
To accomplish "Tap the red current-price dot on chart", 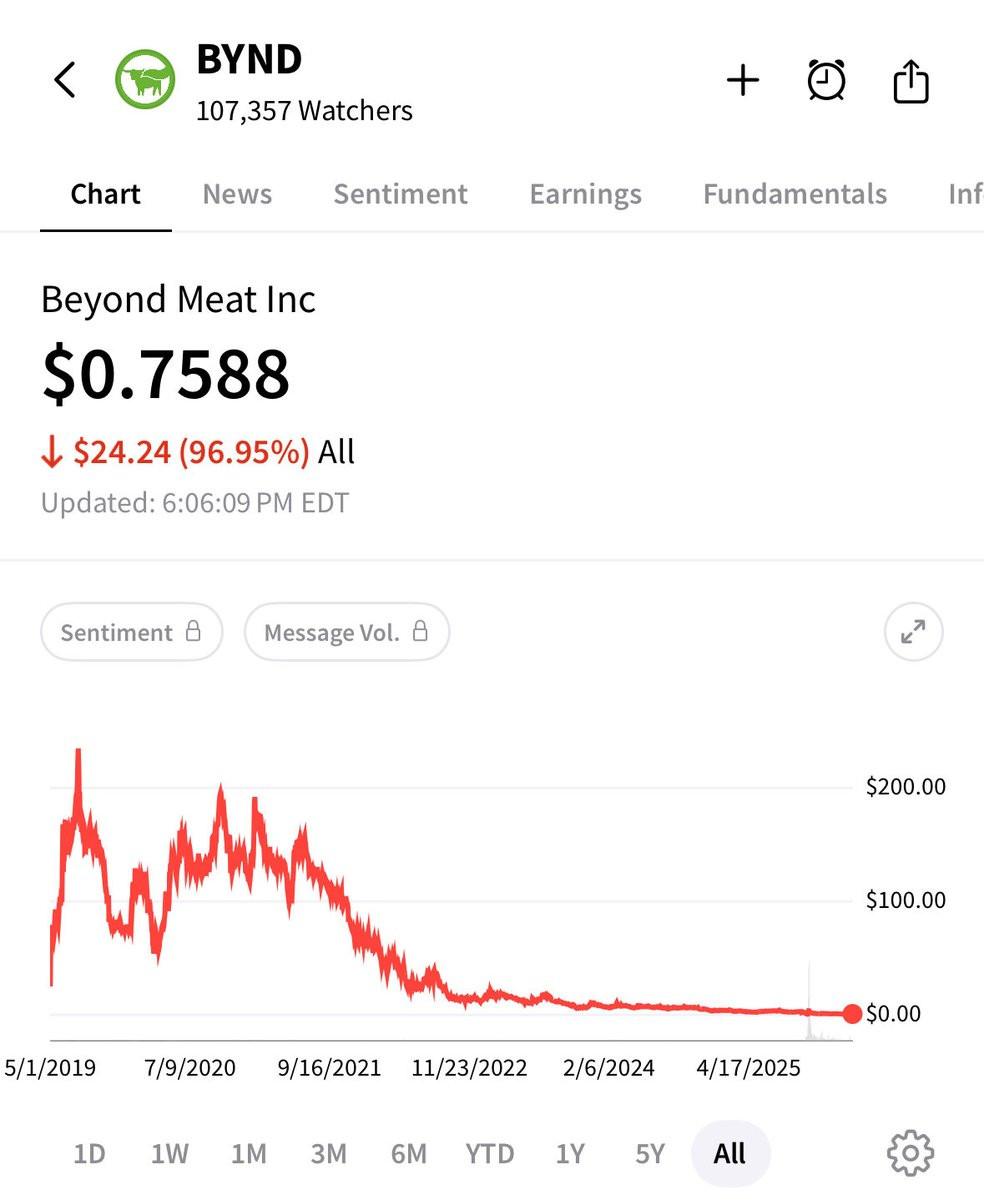I will click(852, 1014).
